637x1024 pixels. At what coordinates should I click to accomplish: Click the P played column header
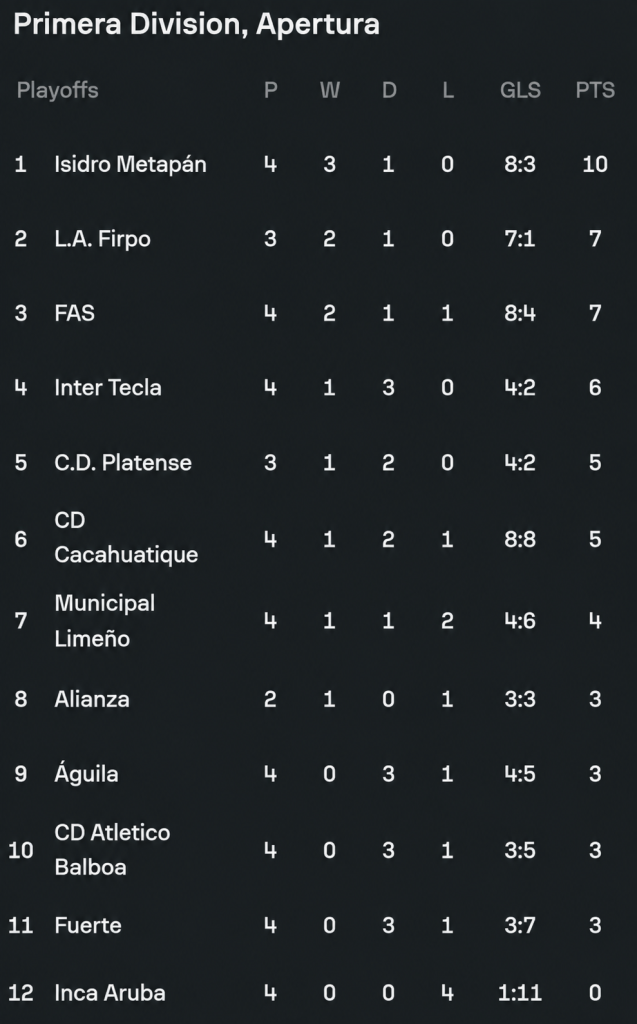pos(270,90)
